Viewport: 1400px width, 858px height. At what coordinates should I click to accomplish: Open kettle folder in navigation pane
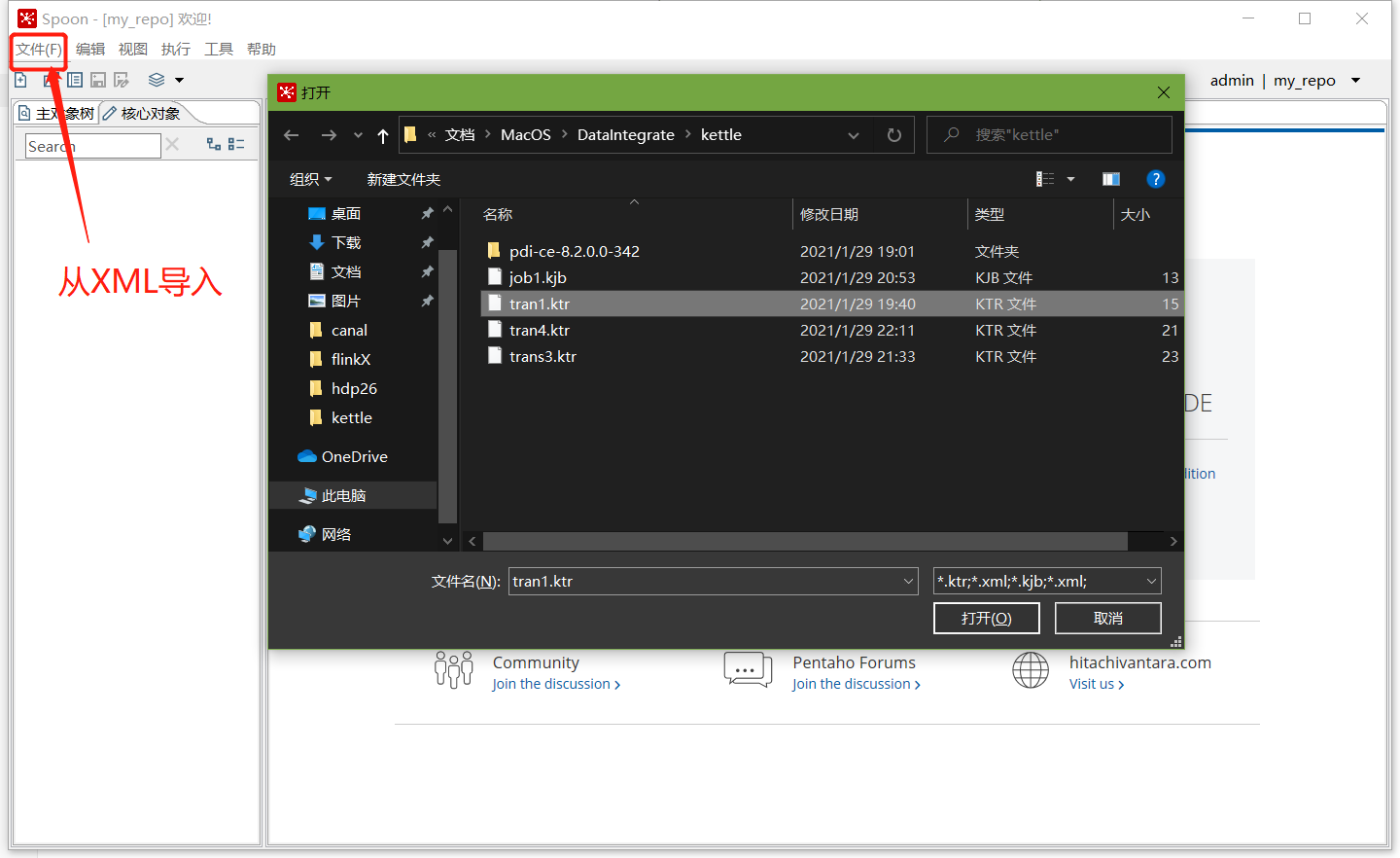(352, 417)
